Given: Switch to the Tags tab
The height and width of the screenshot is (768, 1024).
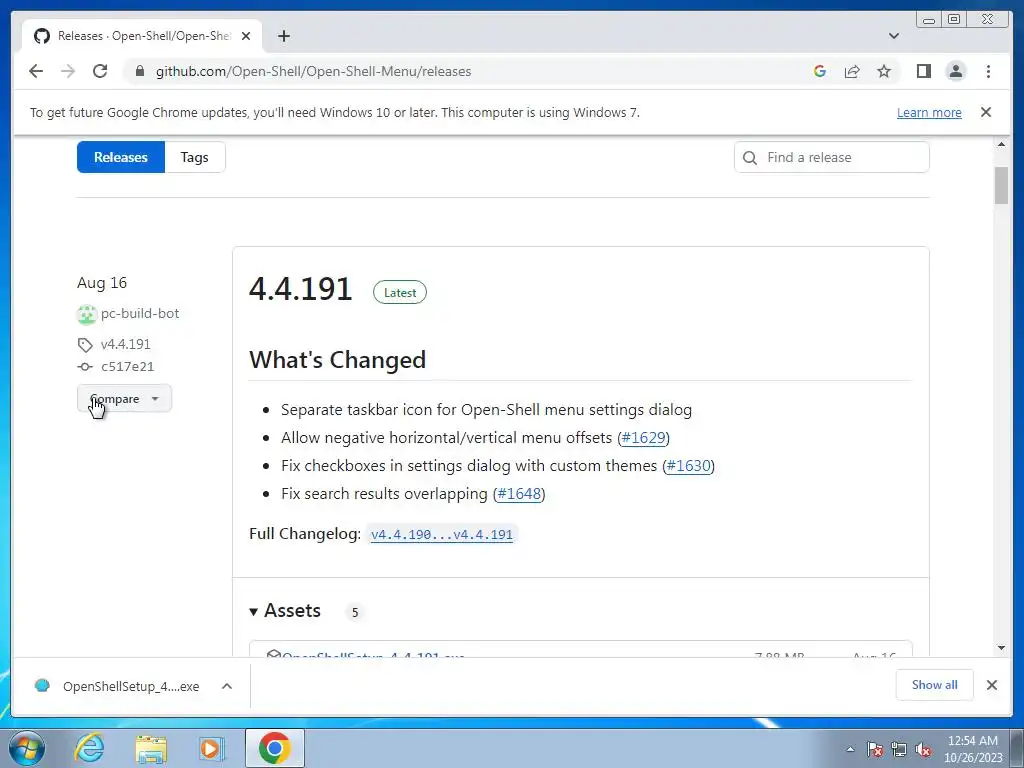Looking at the screenshot, I should point(195,157).
